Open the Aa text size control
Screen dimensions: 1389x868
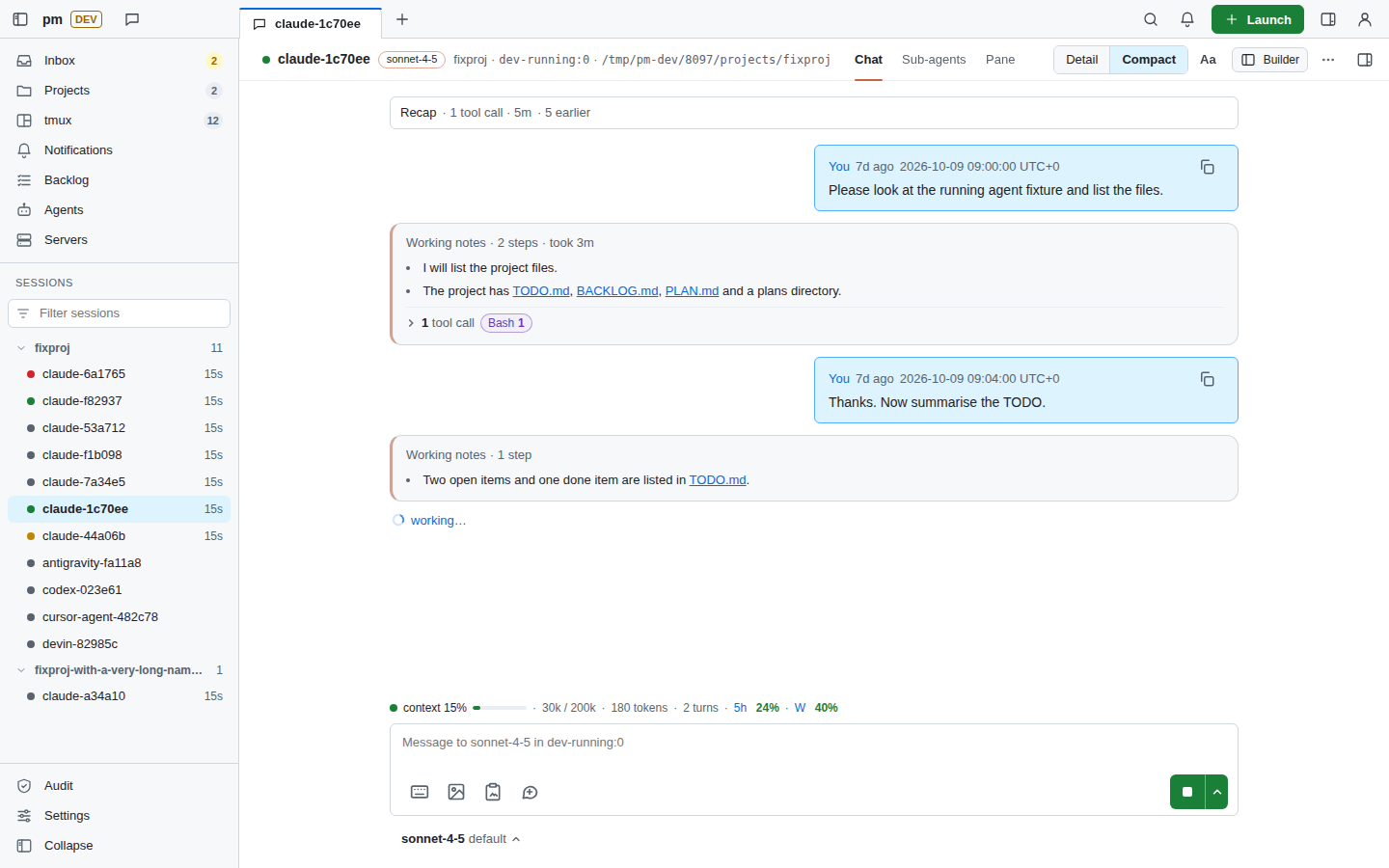(1208, 60)
